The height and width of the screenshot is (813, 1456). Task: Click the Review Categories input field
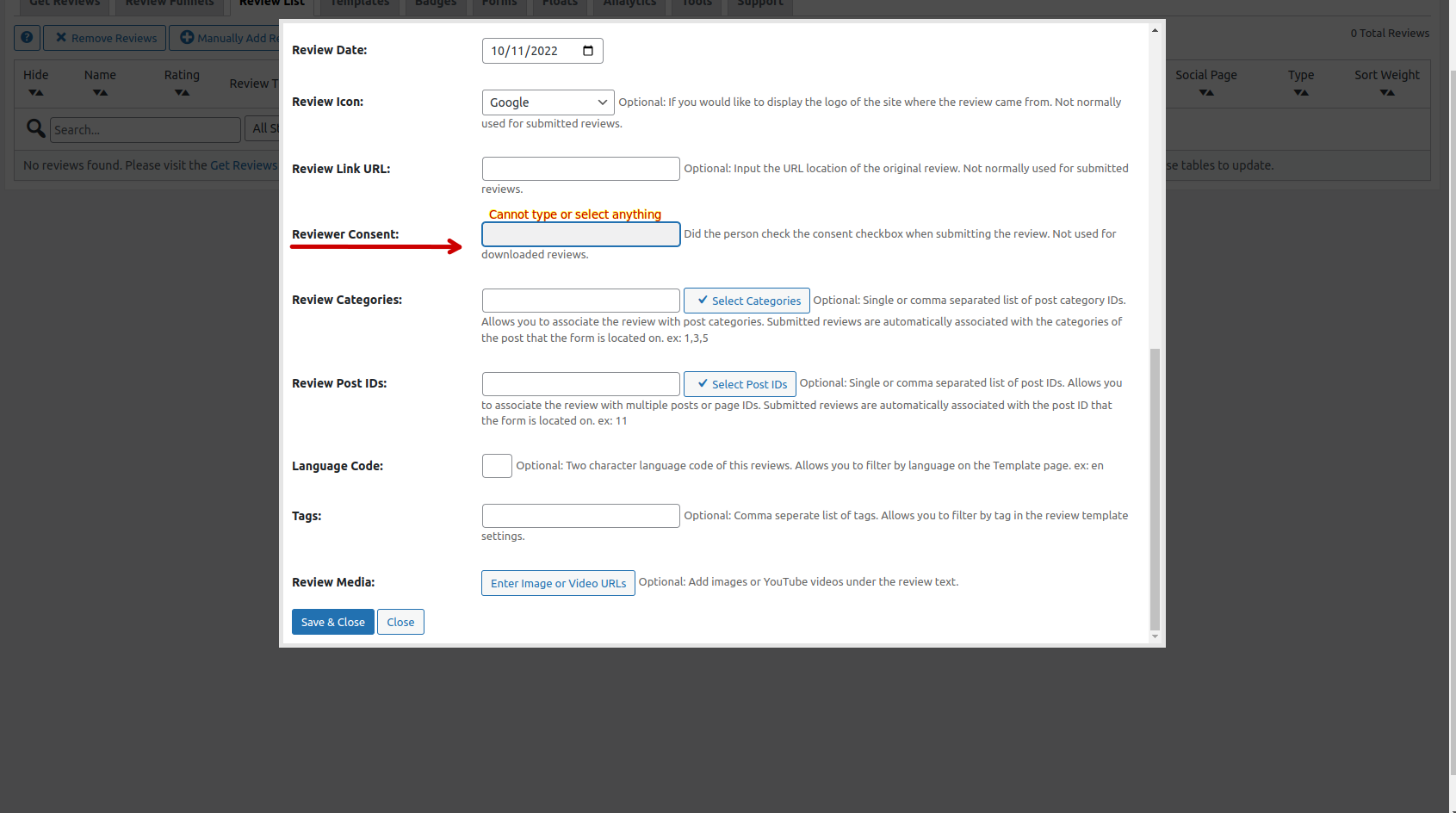click(x=581, y=301)
